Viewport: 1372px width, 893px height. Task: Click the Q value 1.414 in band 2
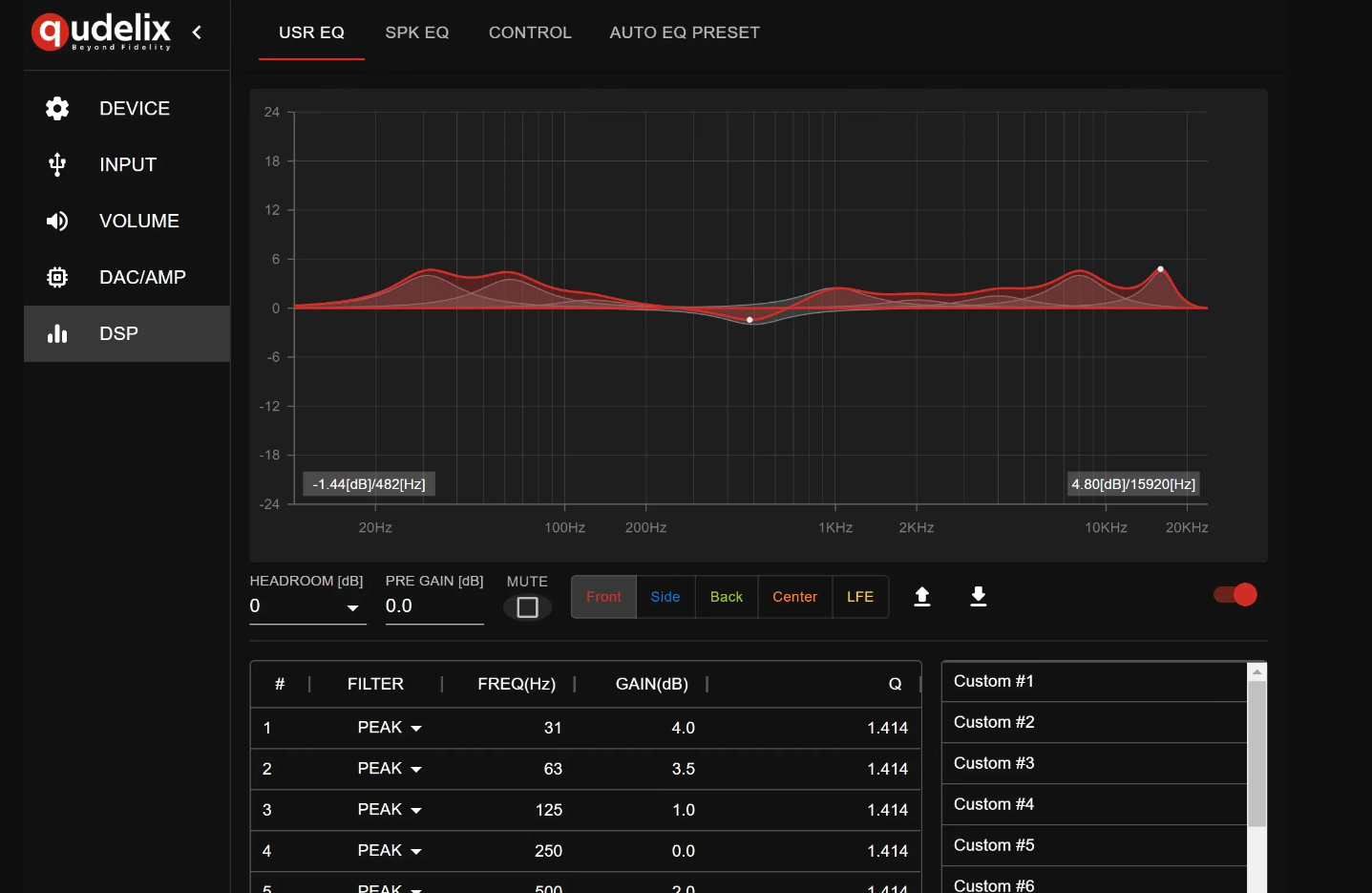pyautogui.click(x=888, y=769)
